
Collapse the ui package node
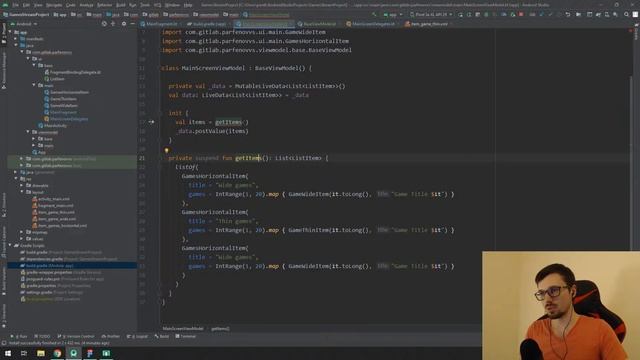pos(28,59)
